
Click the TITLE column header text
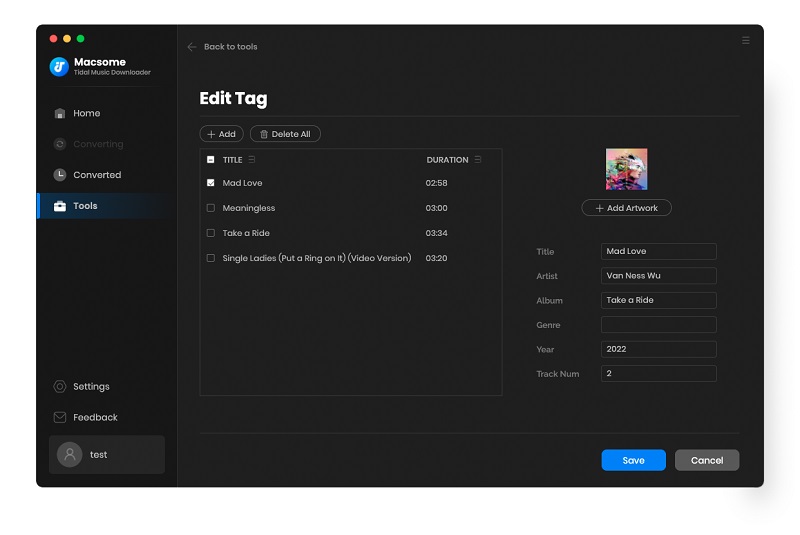pyautogui.click(x=233, y=160)
